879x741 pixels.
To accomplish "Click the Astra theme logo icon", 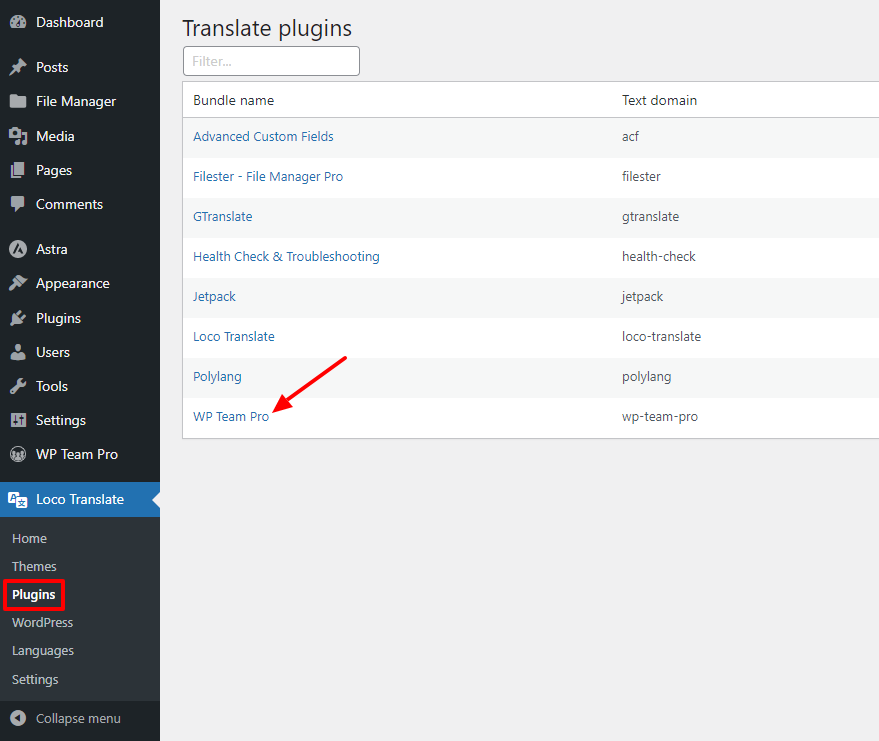I will [x=18, y=249].
